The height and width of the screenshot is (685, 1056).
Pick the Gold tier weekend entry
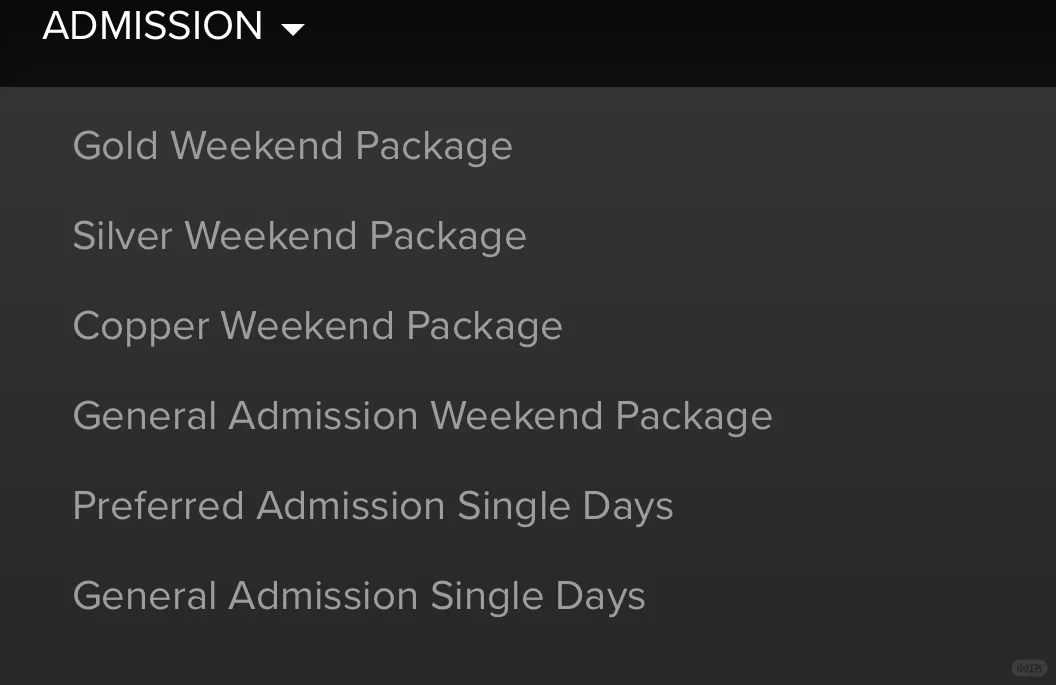point(292,146)
